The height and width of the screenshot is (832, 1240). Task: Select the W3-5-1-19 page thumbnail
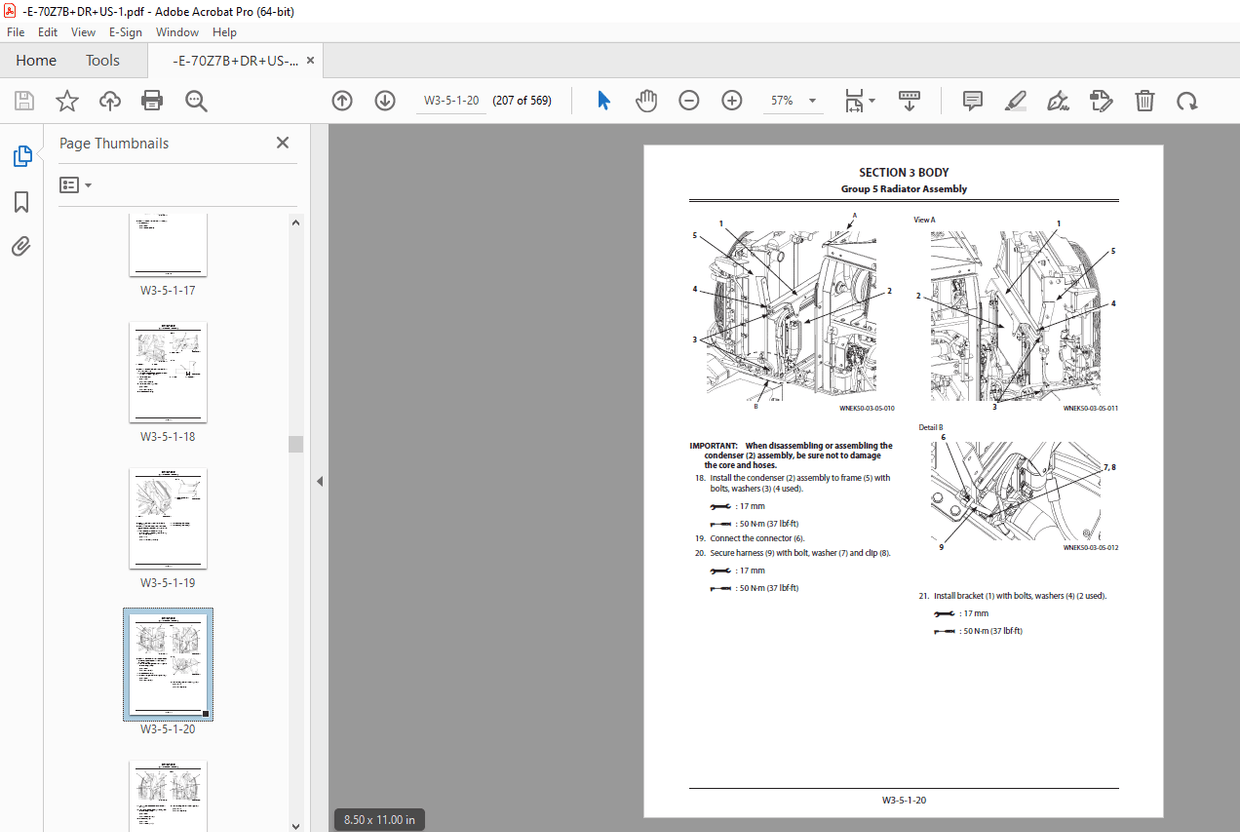click(167, 518)
